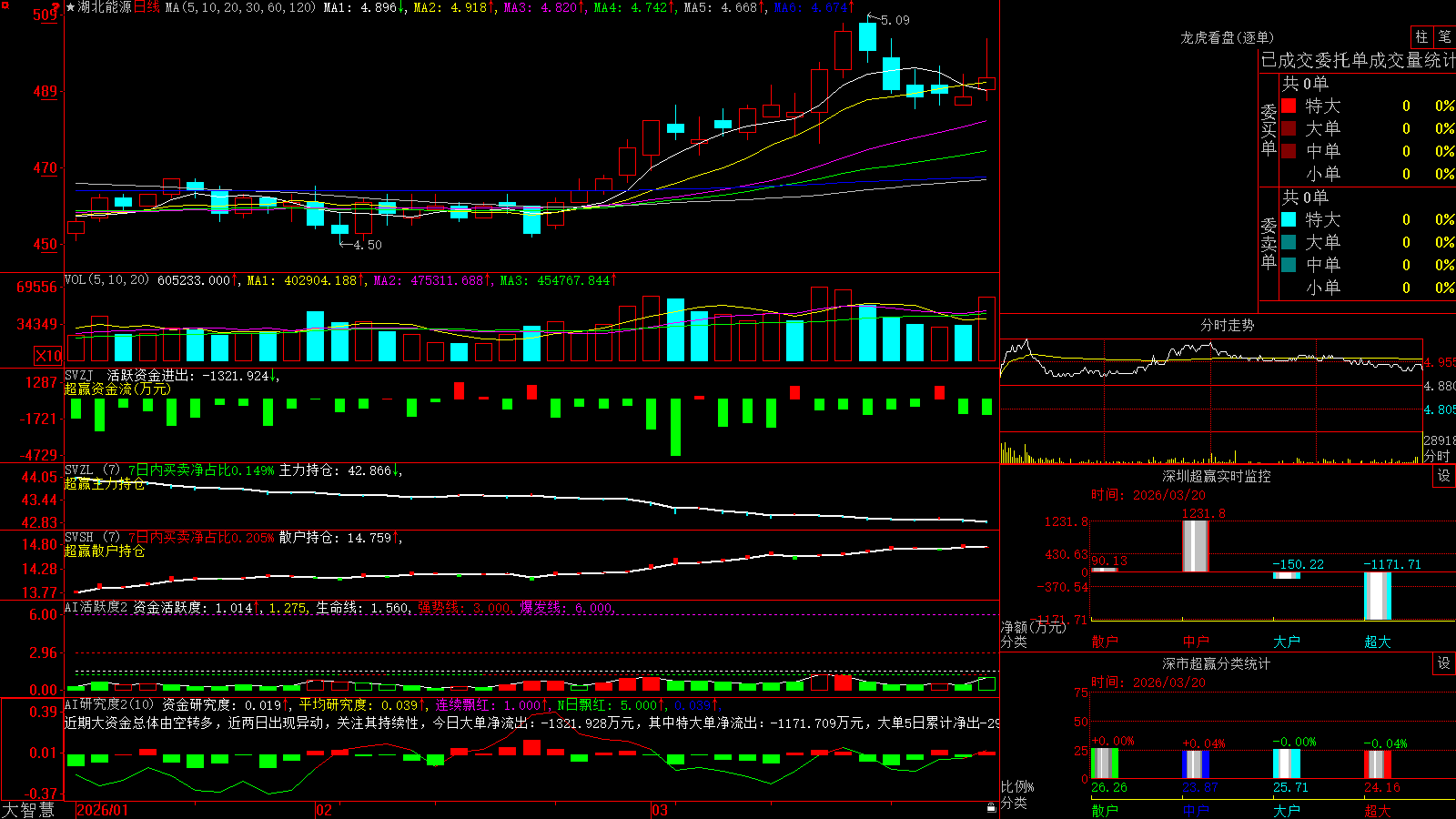The image size is (1456, 819).
Task: Click the 大智慧 logo label
Action: coord(28,810)
